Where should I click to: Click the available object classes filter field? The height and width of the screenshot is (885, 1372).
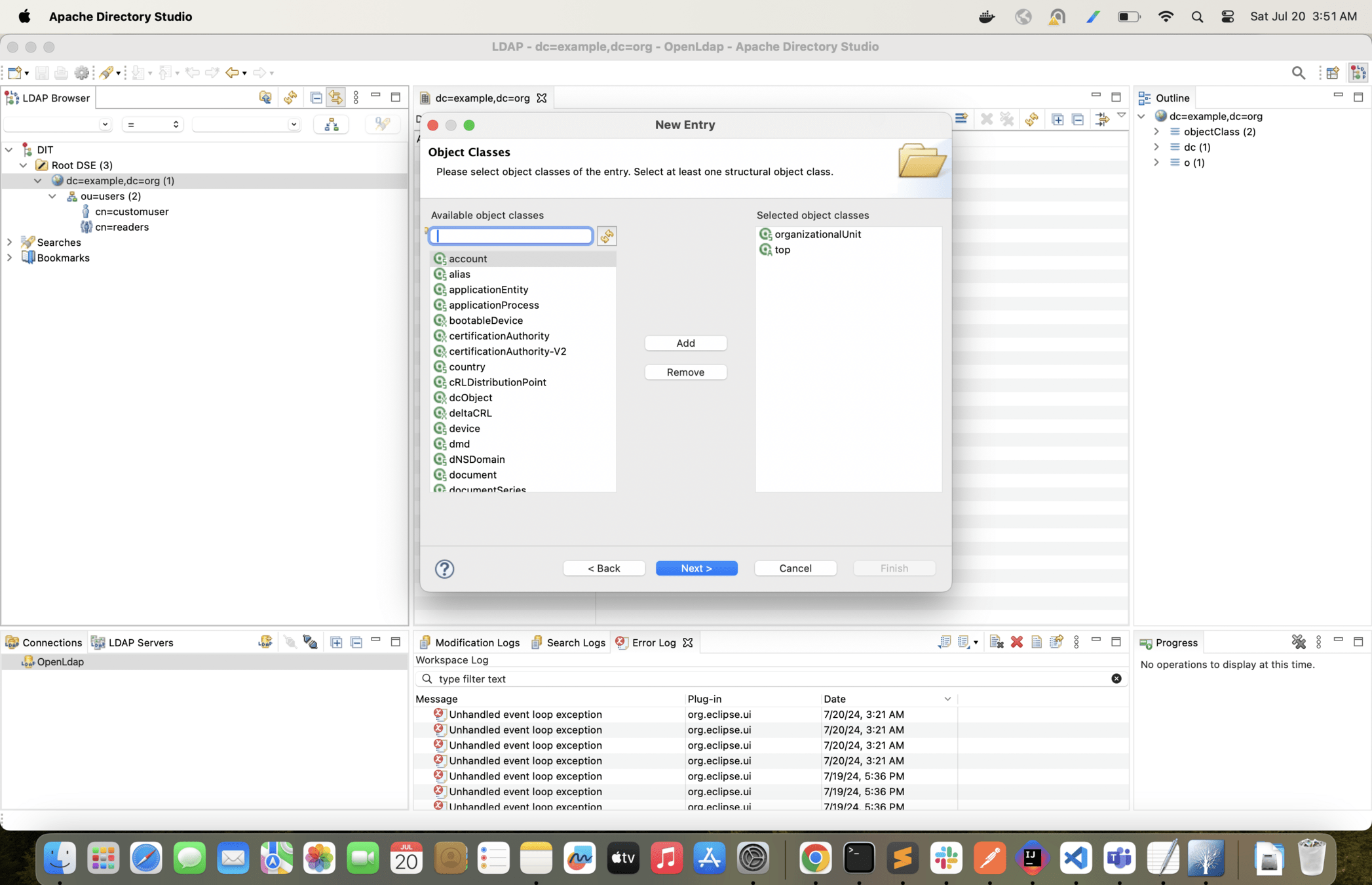click(x=511, y=236)
